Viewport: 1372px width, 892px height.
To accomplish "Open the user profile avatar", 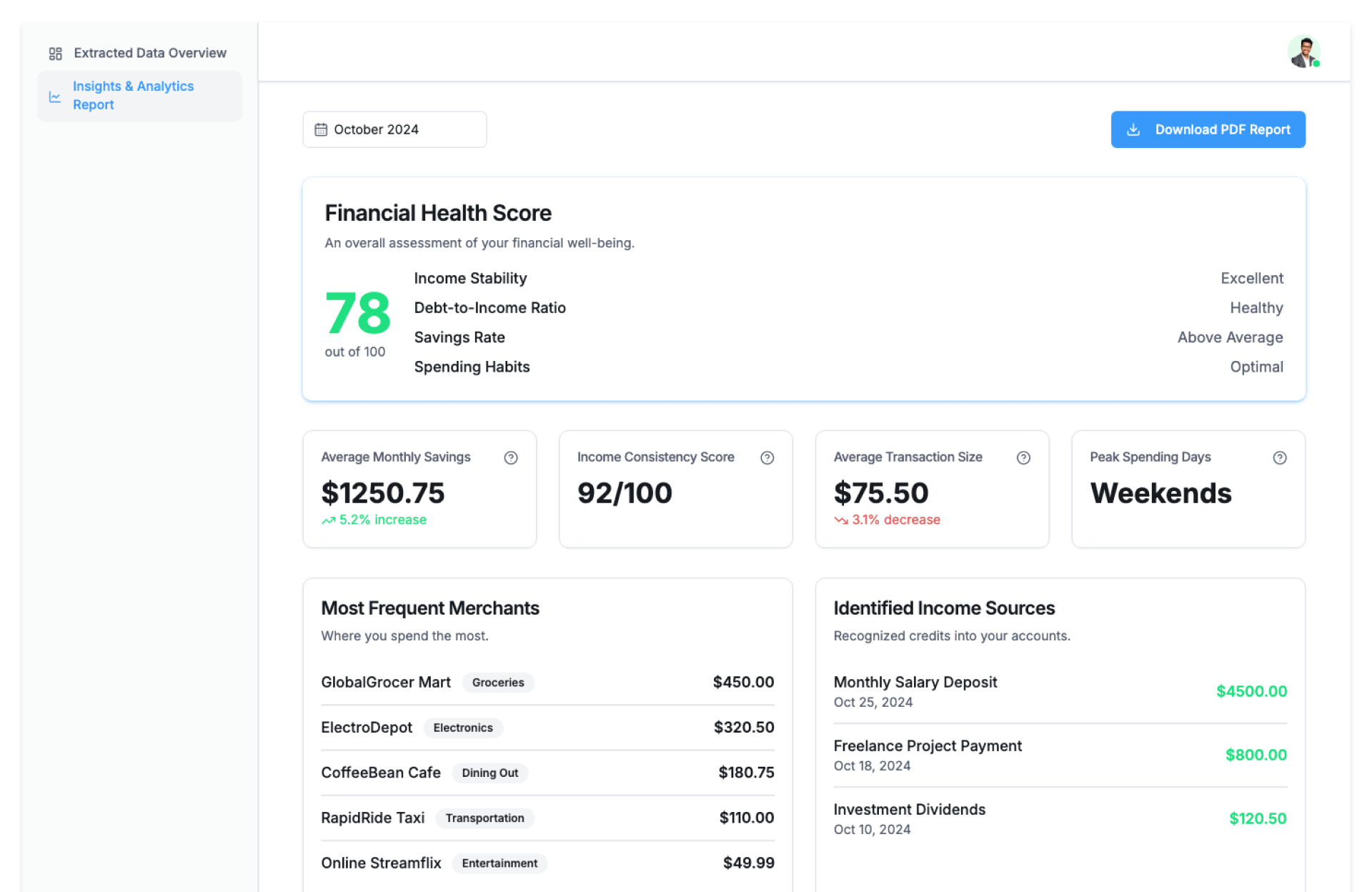I will (1303, 52).
